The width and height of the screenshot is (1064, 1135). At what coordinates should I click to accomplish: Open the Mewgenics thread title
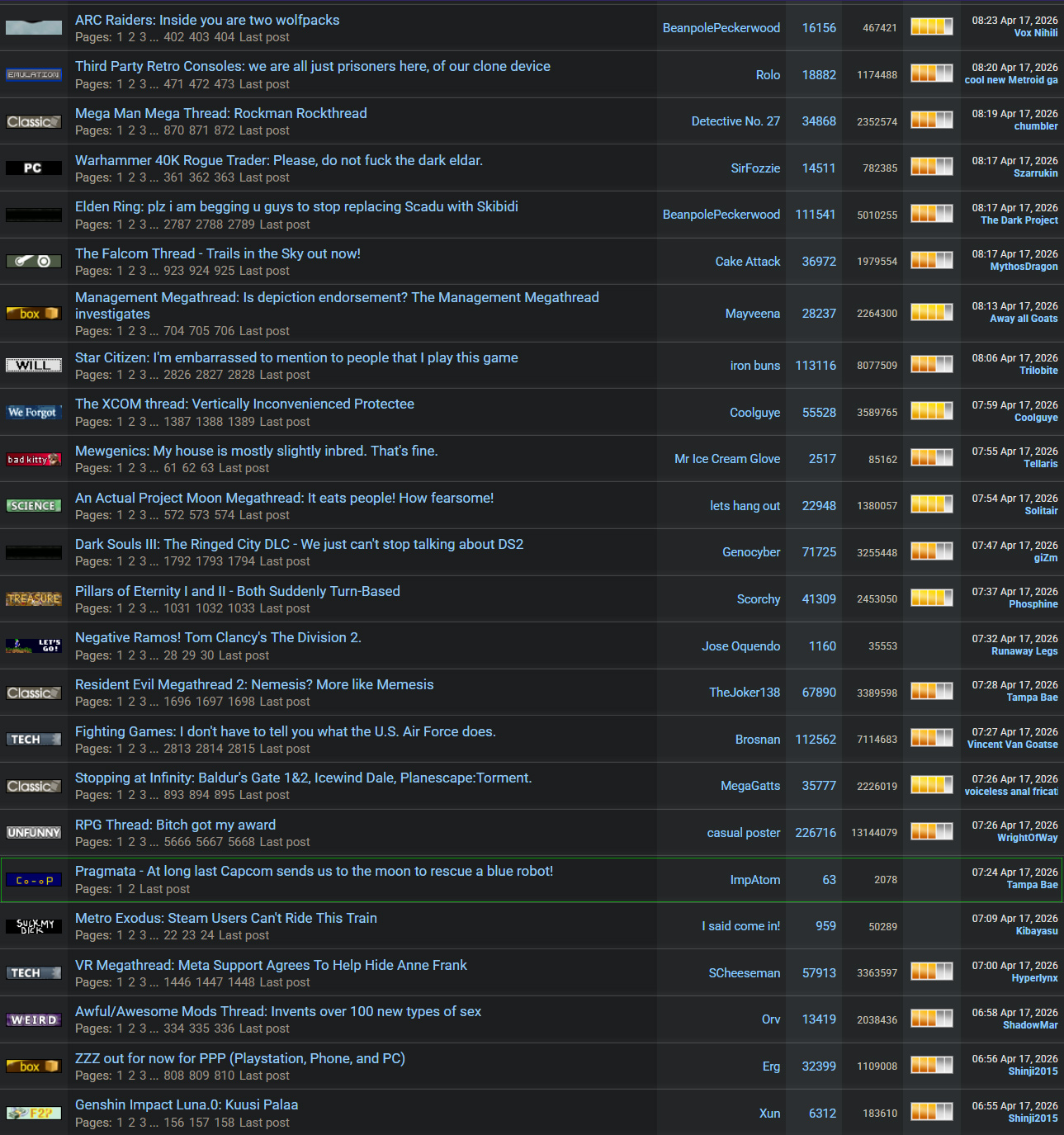coord(257,451)
